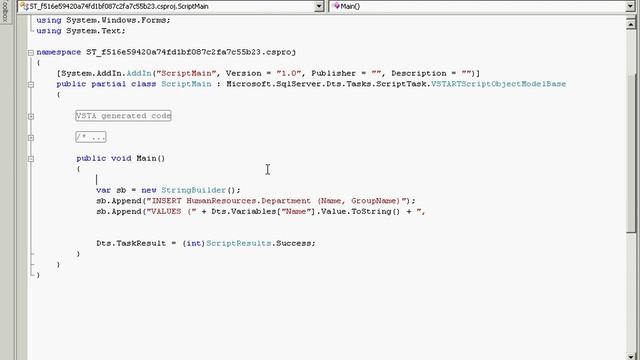Open the ScriptMain class dropdown
The width and height of the screenshot is (640, 360).
319,6
